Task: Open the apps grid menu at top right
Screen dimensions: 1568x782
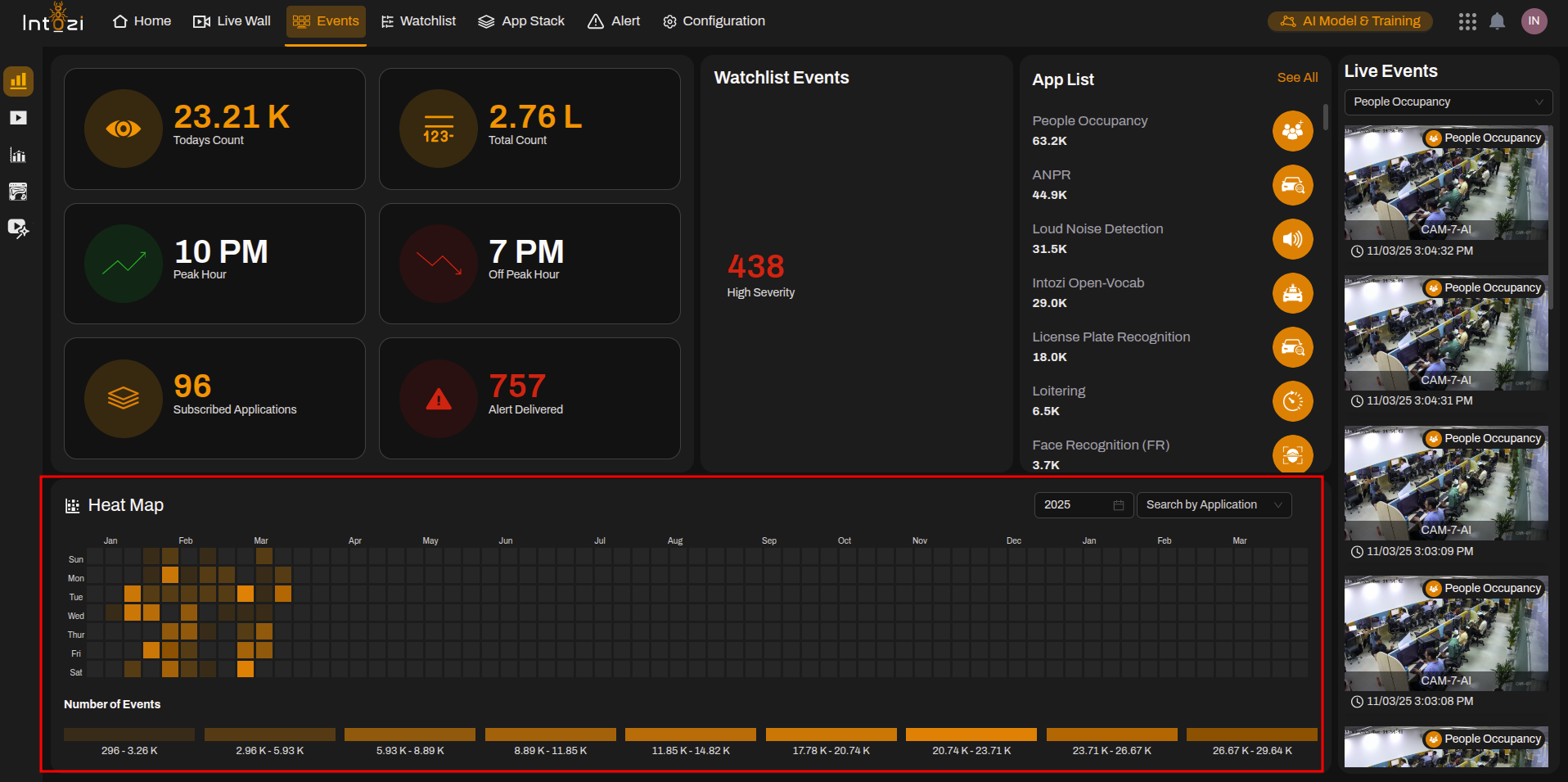Action: pos(1467,20)
